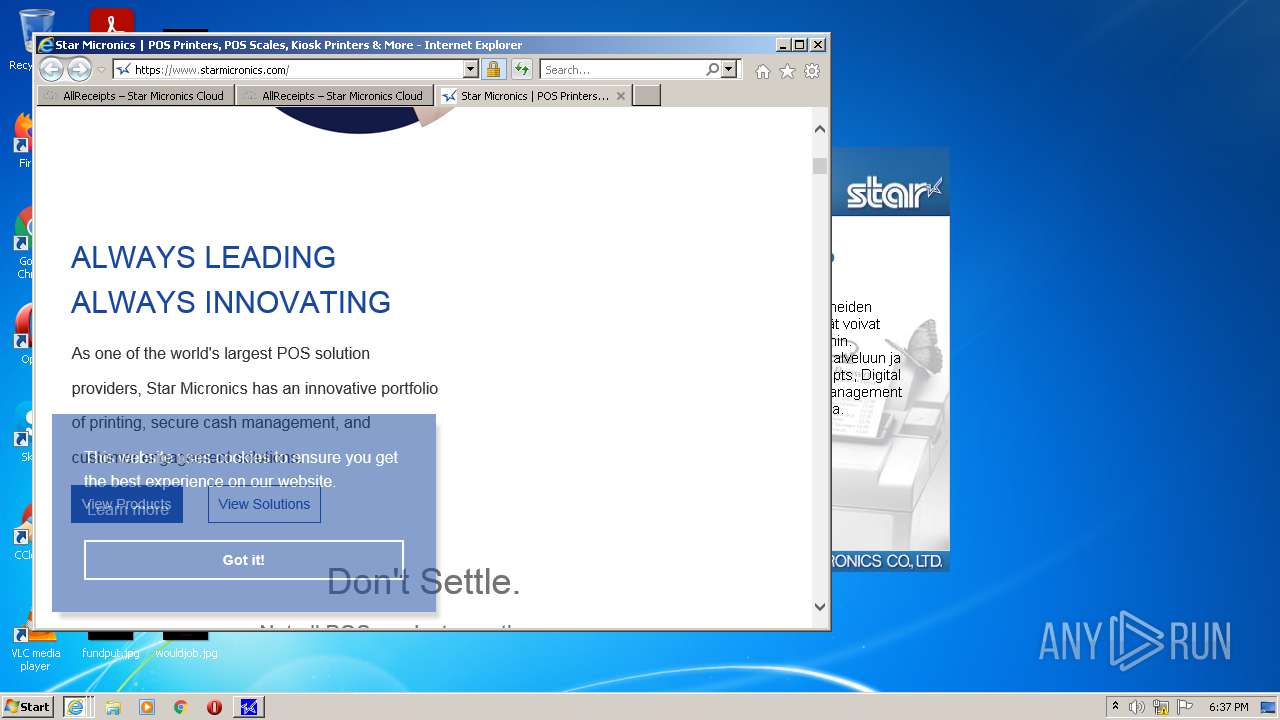Click the address bar showing starmicronics.com
The width and height of the screenshot is (1280, 720).
tap(288, 69)
